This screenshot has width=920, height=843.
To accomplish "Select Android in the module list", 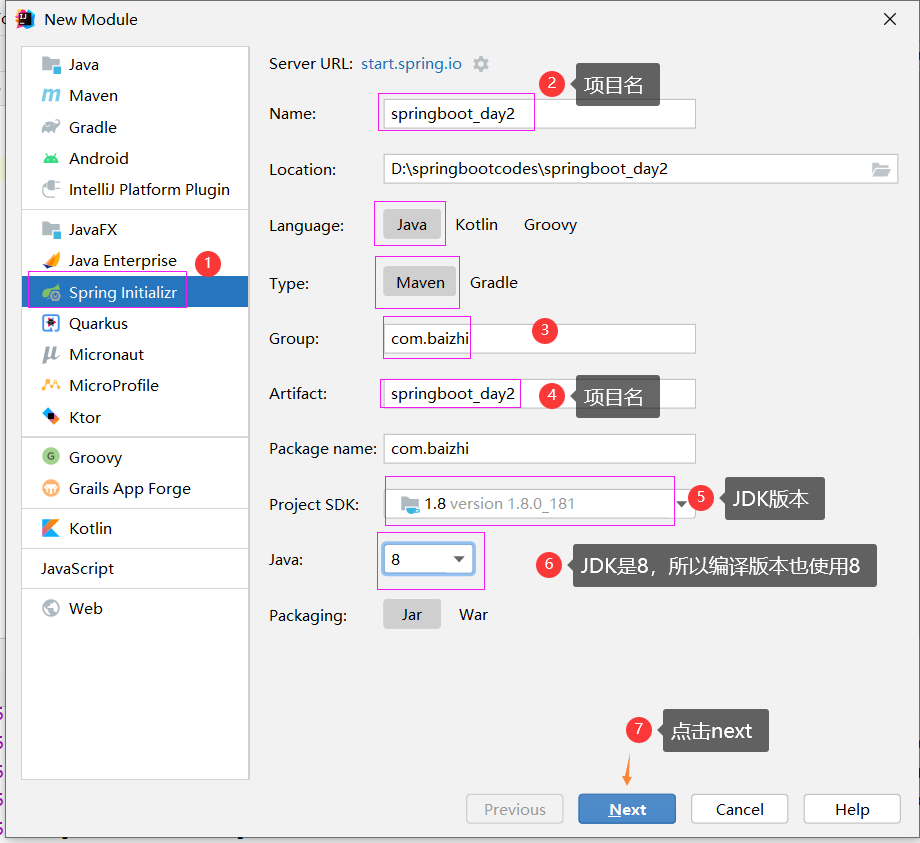I will [135, 158].
